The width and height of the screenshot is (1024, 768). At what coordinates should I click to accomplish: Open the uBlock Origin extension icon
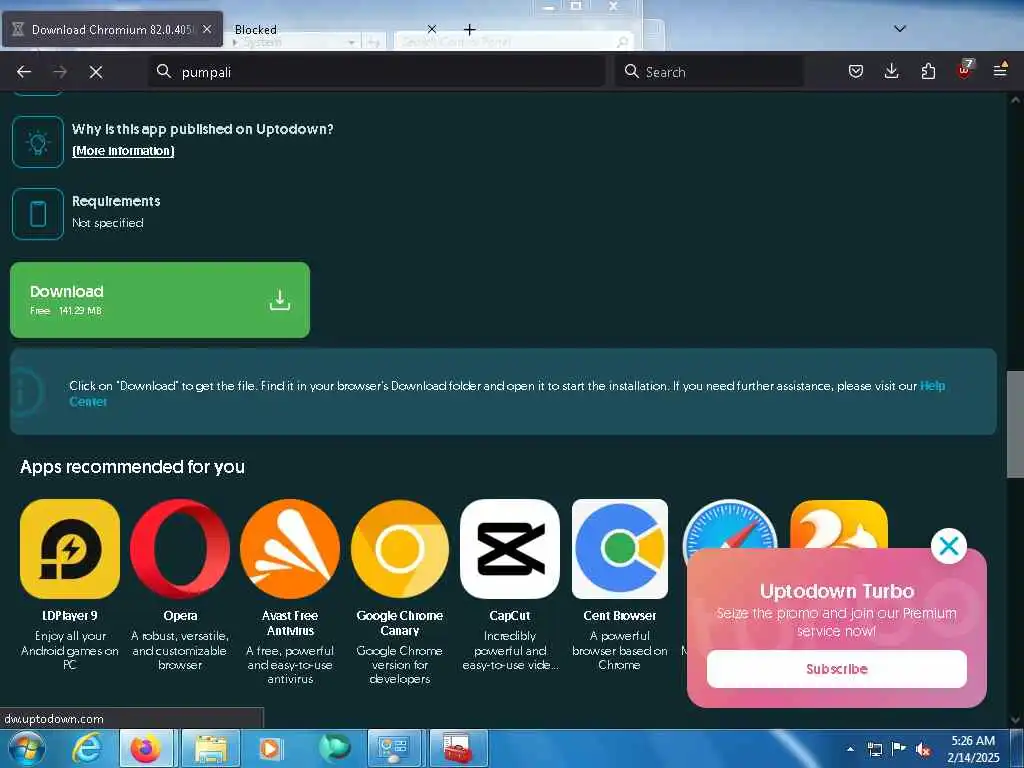964,70
